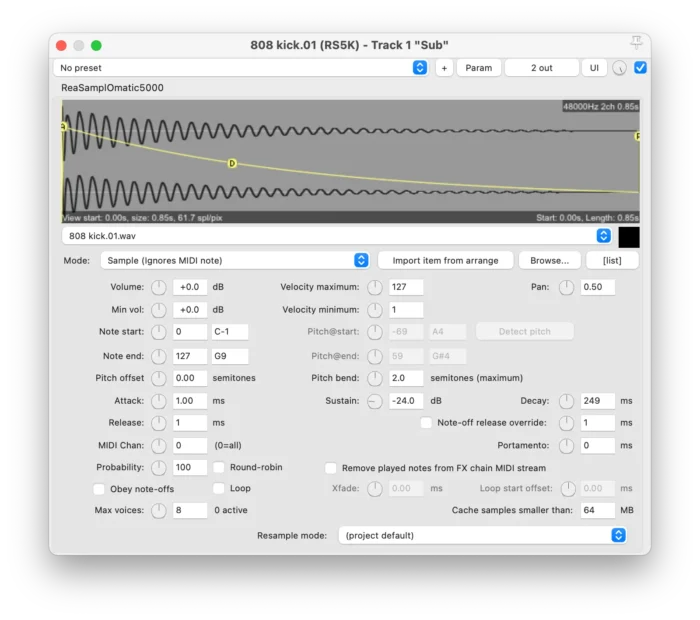This screenshot has width=700, height=620.
Task: Turn the Velocity minimum knob
Action: click(x=375, y=310)
